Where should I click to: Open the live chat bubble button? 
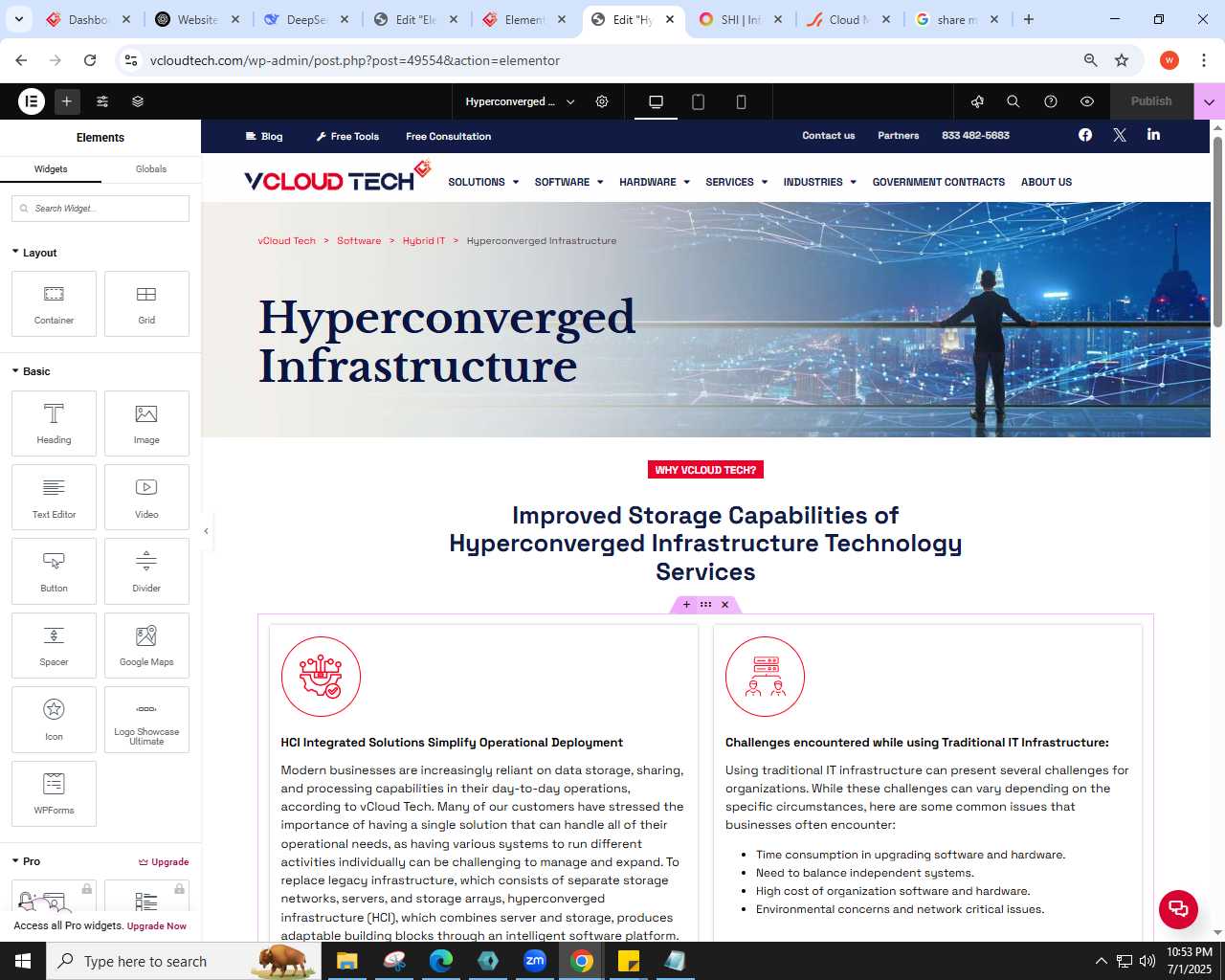click(x=1178, y=909)
